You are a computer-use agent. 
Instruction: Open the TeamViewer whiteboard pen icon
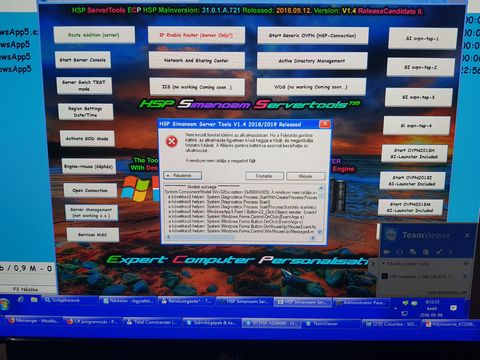(x=439, y=252)
